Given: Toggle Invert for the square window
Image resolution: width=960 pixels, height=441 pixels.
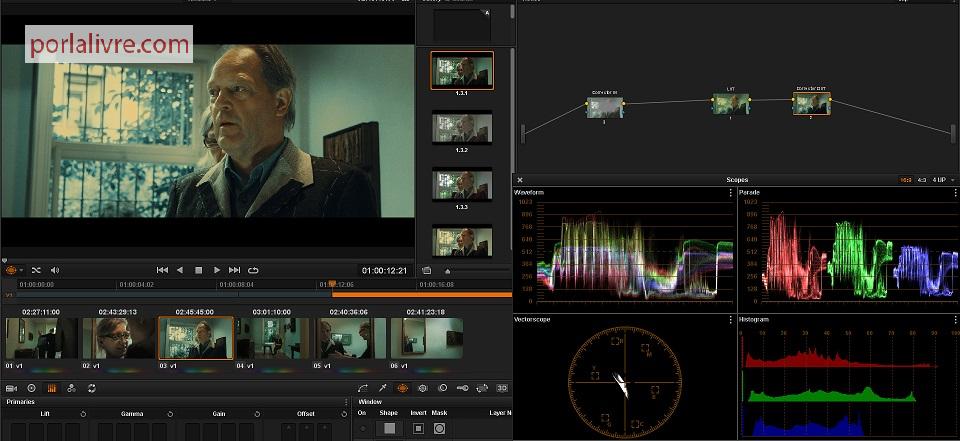Looking at the screenshot, I should (418, 429).
